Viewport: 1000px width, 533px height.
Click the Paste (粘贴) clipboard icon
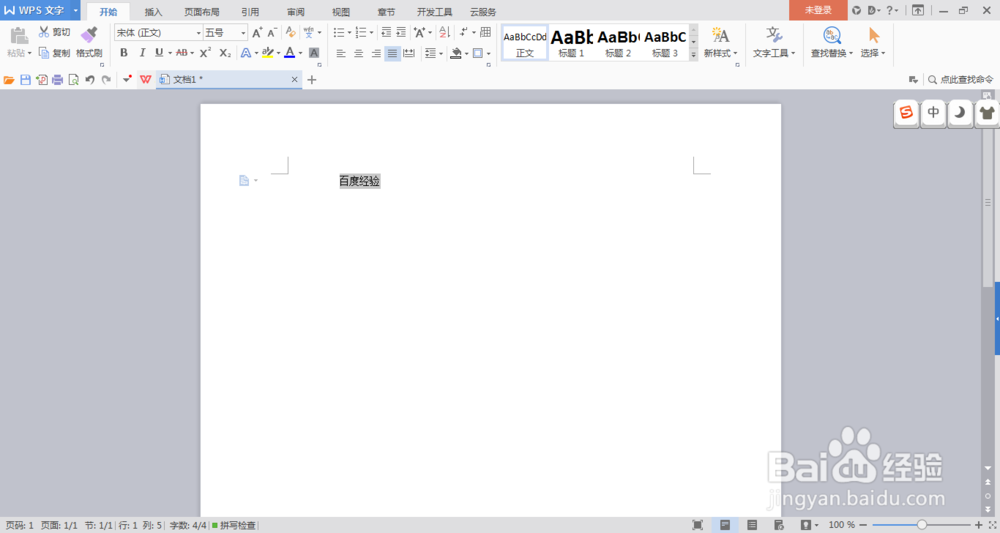click(x=19, y=35)
